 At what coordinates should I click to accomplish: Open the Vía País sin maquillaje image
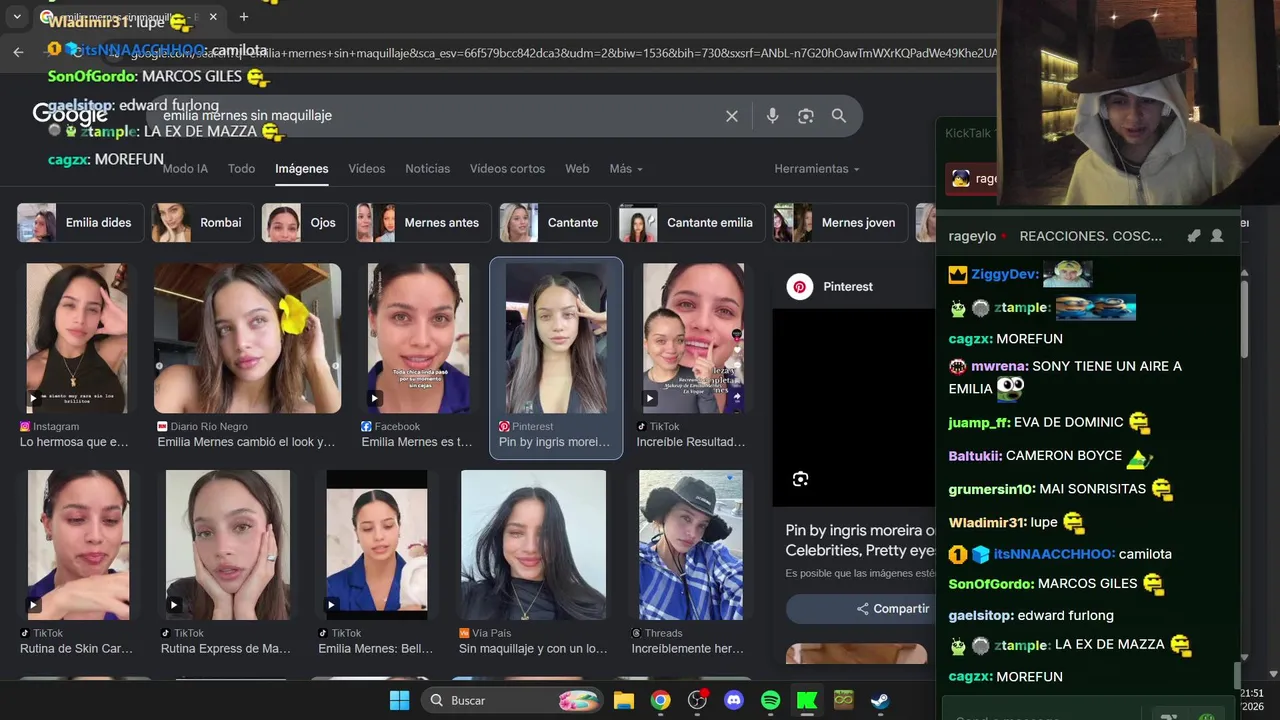pyautogui.click(x=533, y=545)
